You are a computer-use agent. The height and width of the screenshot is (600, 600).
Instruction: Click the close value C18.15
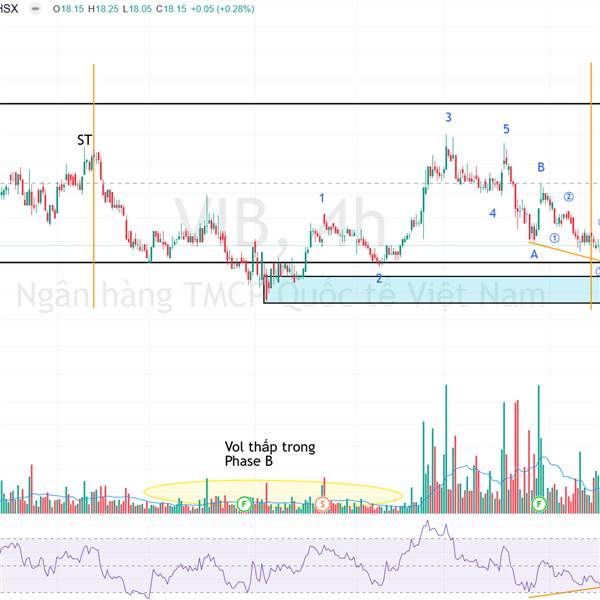pyautogui.click(x=171, y=9)
